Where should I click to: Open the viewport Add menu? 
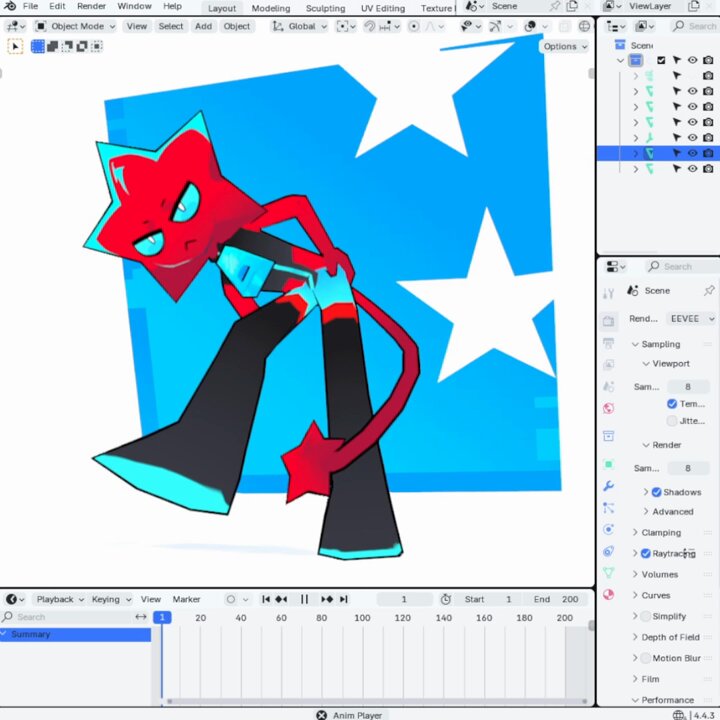203,26
